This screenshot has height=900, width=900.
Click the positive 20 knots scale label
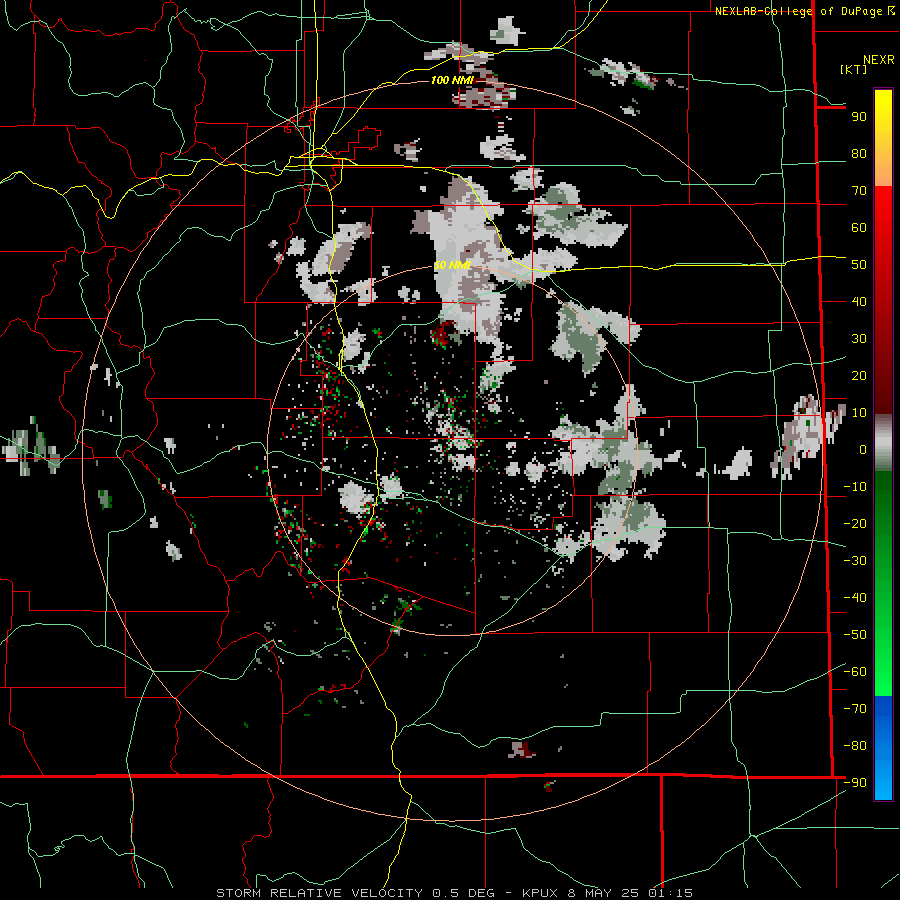pyautogui.click(x=859, y=375)
